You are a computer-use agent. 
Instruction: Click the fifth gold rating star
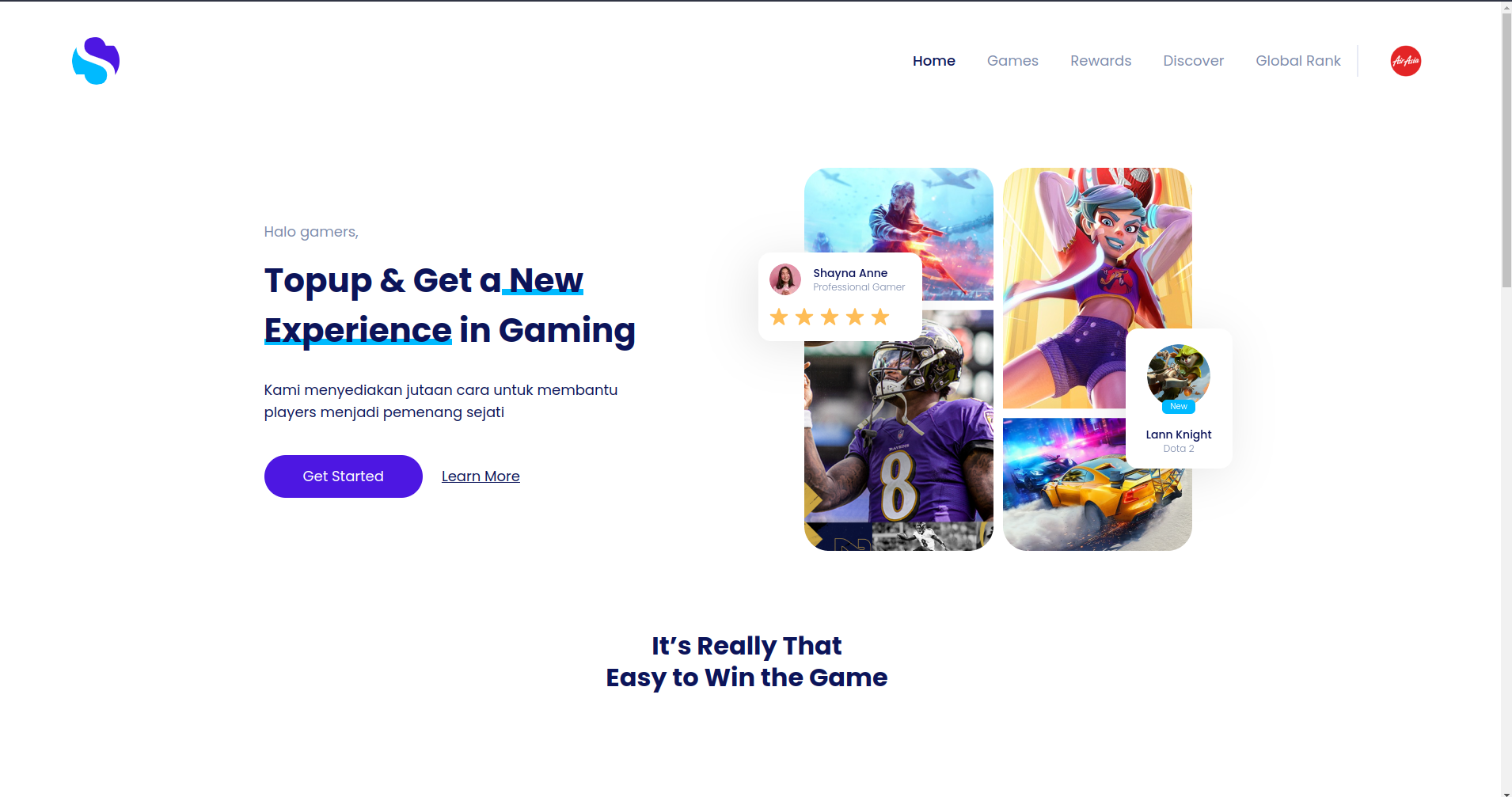tap(880, 317)
